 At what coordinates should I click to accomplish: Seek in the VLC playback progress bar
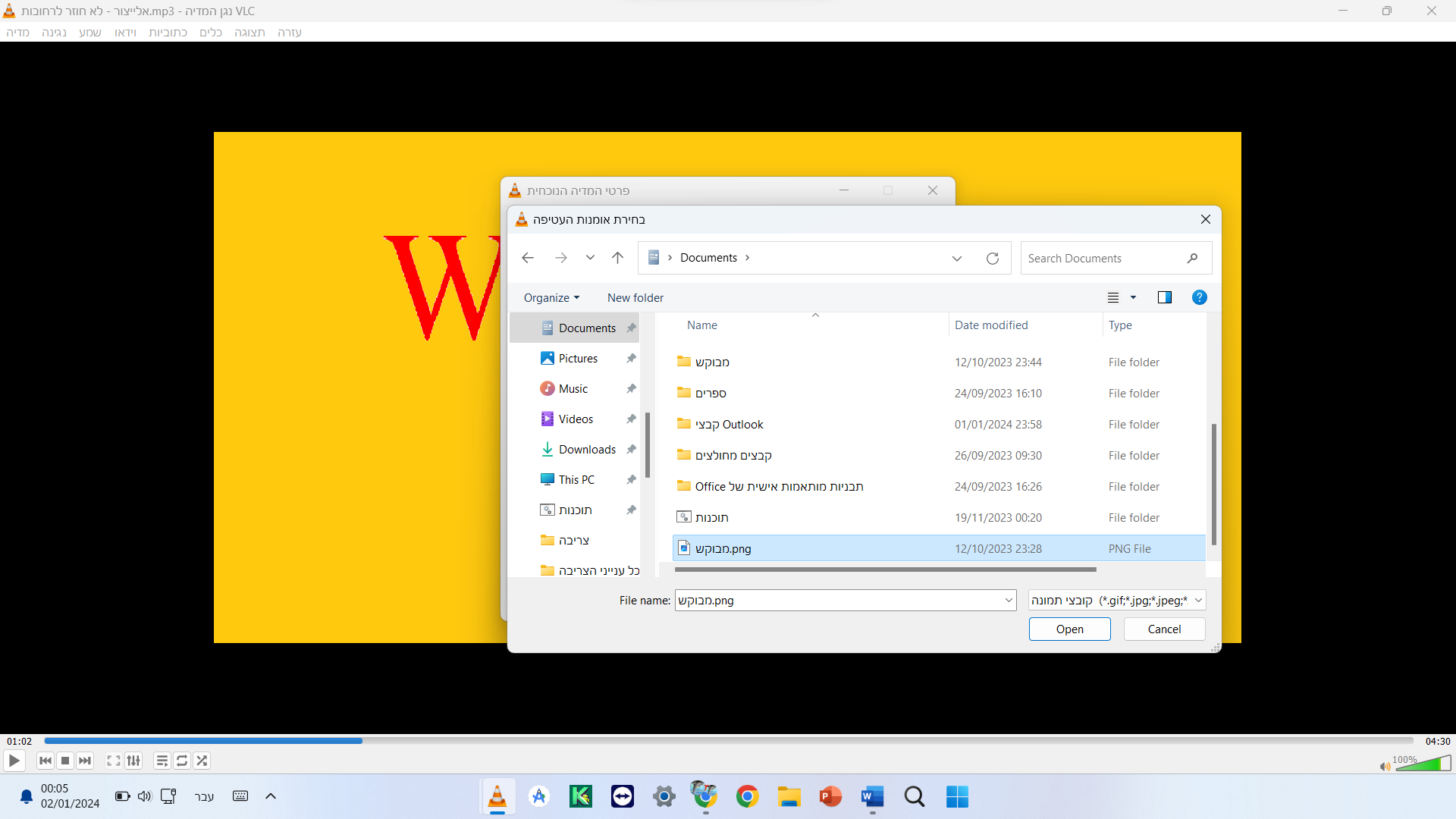coord(728,741)
